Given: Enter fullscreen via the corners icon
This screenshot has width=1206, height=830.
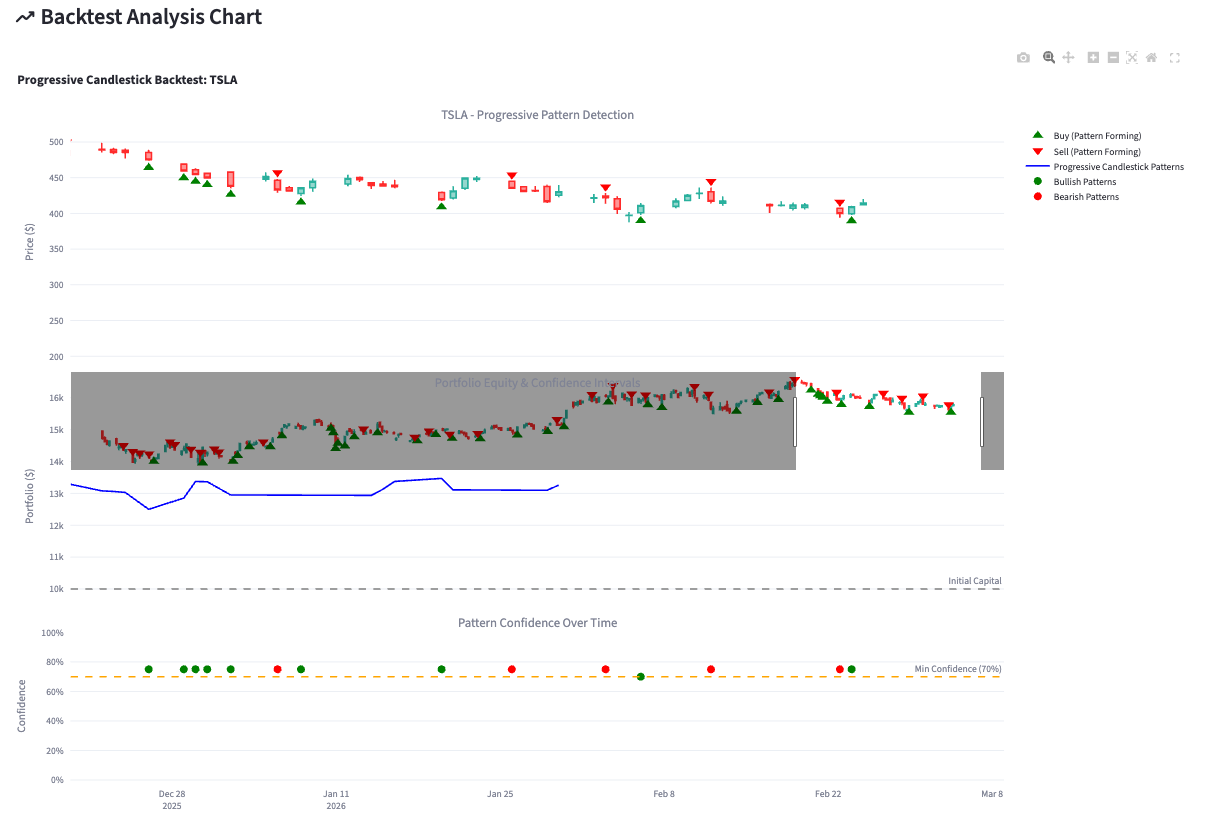Looking at the screenshot, I should (1174, 57).
